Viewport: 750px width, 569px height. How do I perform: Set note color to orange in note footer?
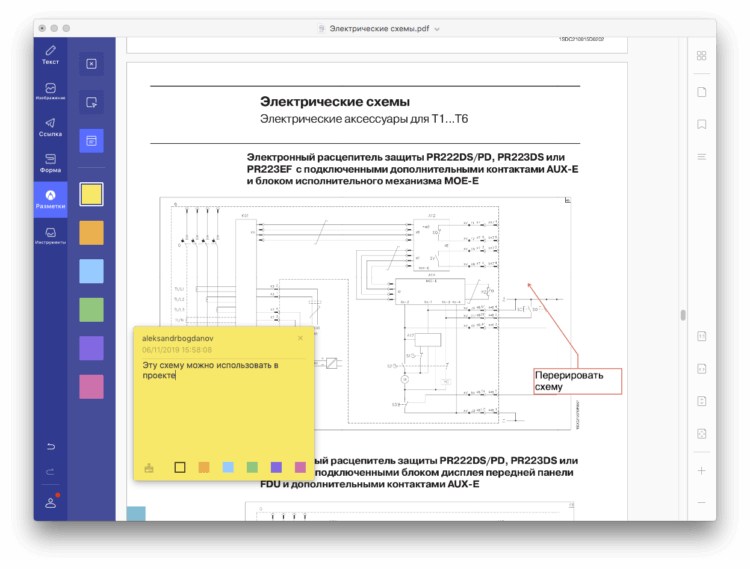click(204, 467)
